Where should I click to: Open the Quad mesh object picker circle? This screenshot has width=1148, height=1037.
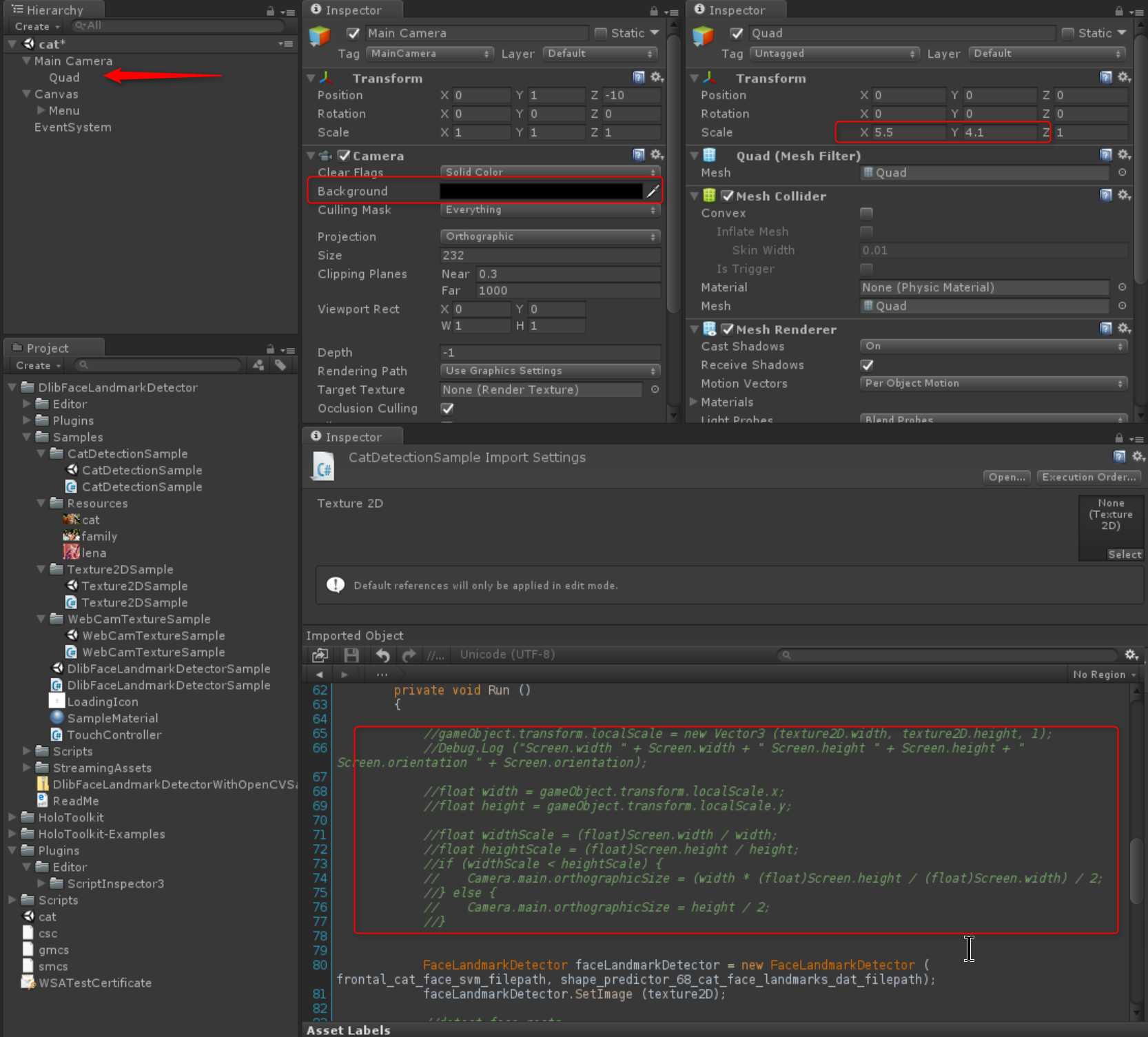coord(1123,172)
